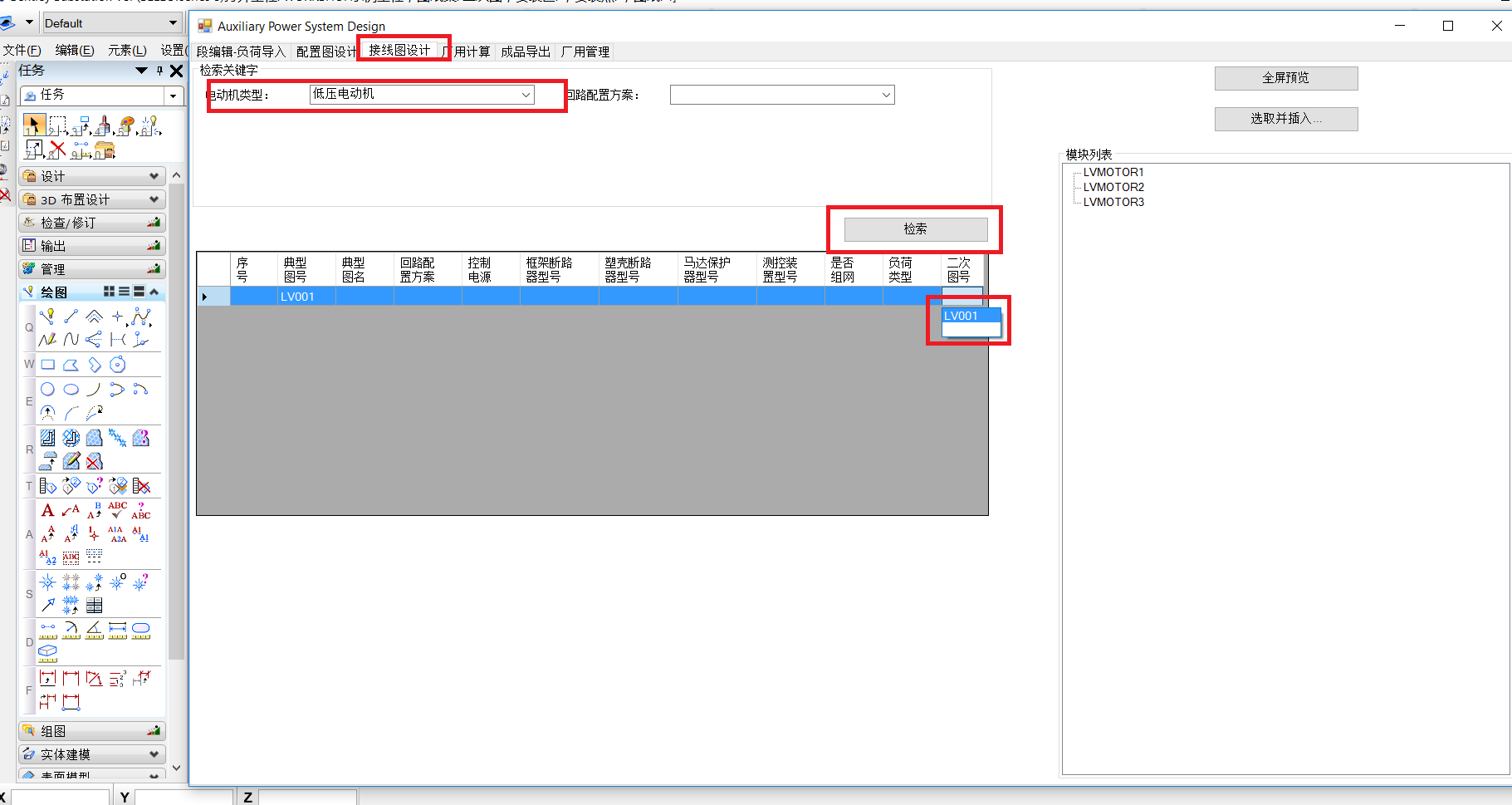The height and width of the screenshot is (805, 1512).
Task: Open the 文件(F) menu
Action: click(x=22, y=51)
